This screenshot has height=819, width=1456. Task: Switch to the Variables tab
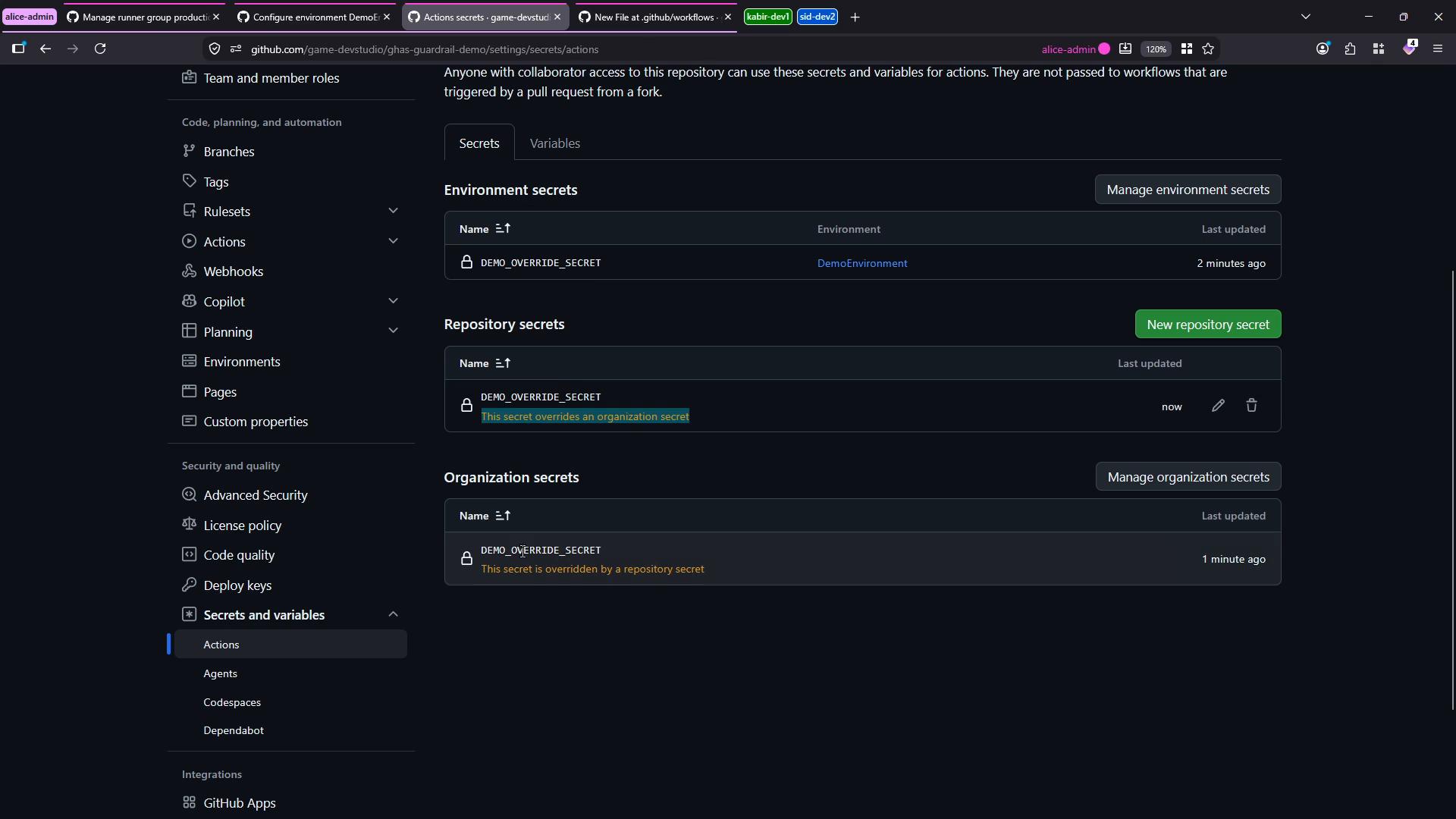point(555,143)
